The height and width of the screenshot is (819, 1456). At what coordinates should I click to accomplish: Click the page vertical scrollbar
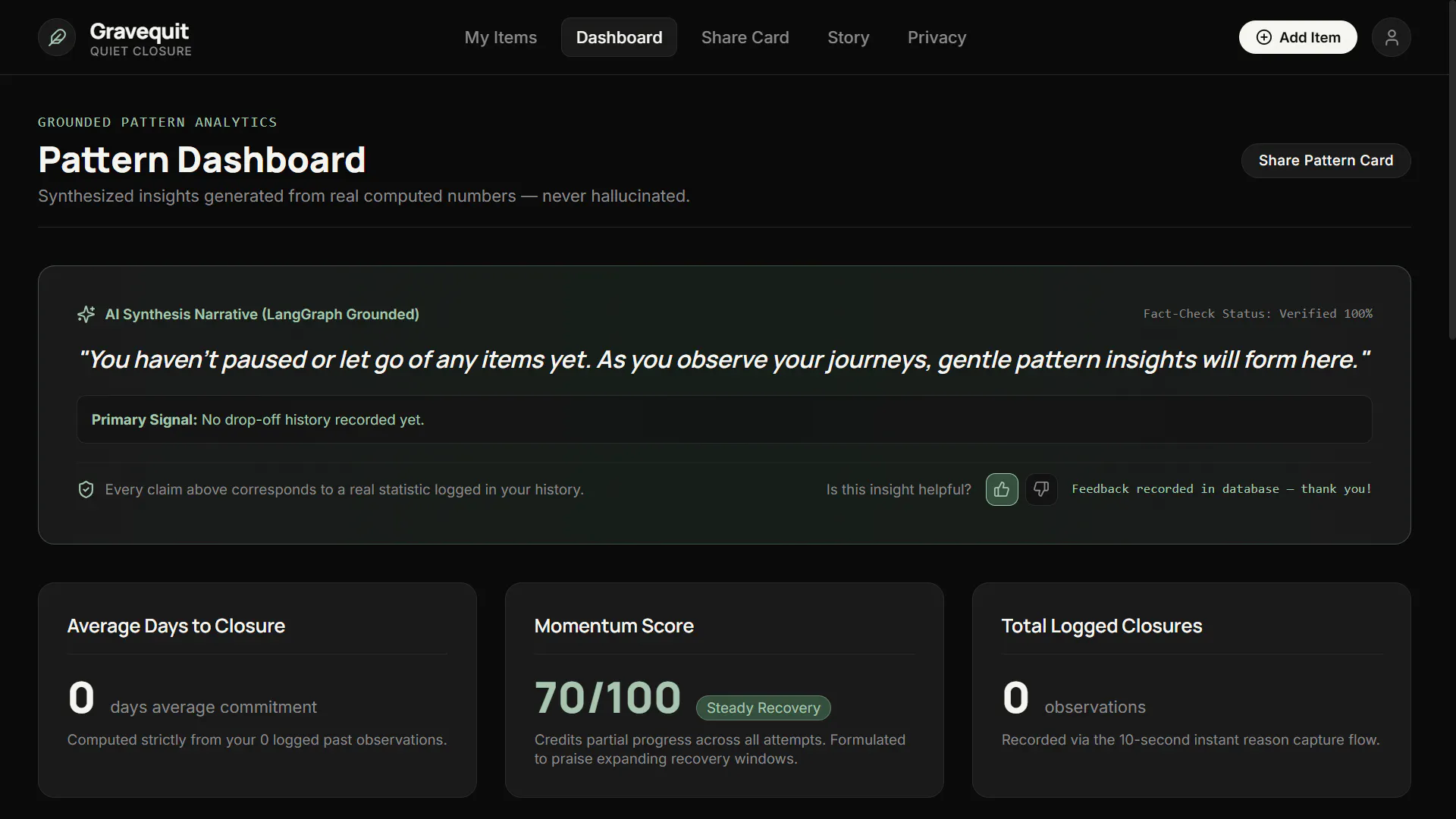coord(1451,170)
